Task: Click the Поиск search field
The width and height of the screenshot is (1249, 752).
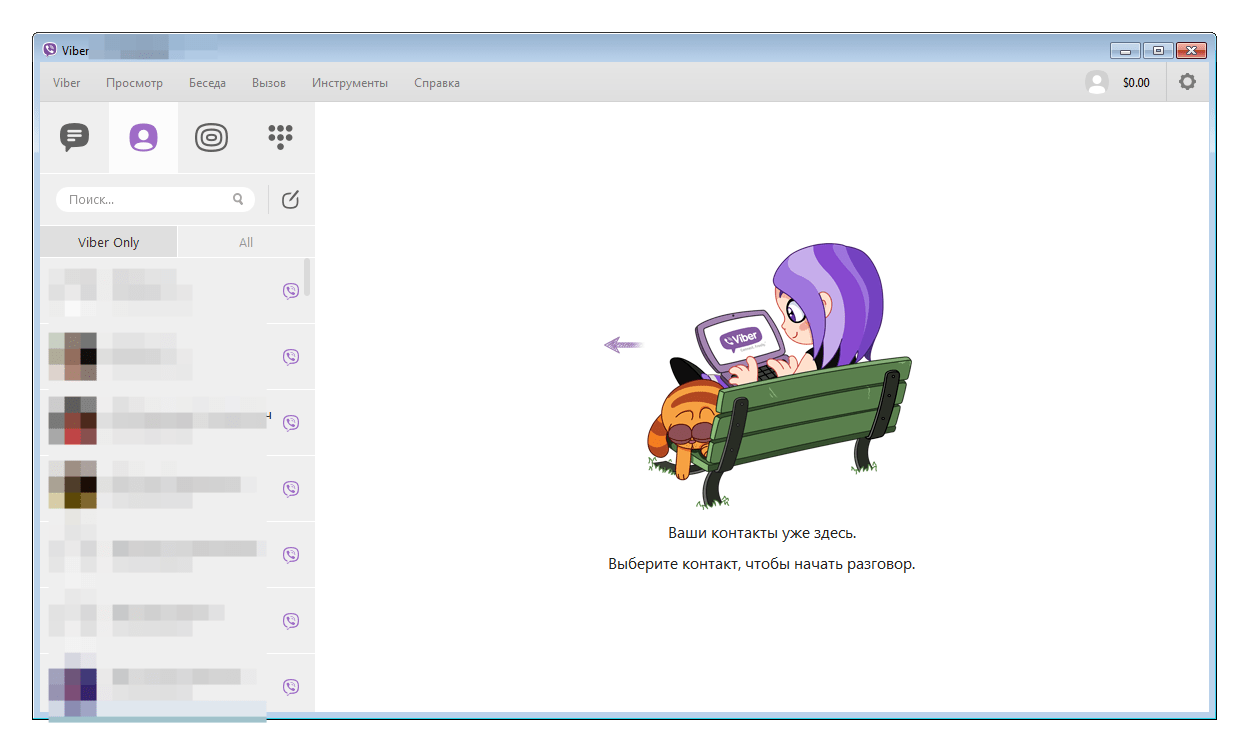Action: [145, 200]
